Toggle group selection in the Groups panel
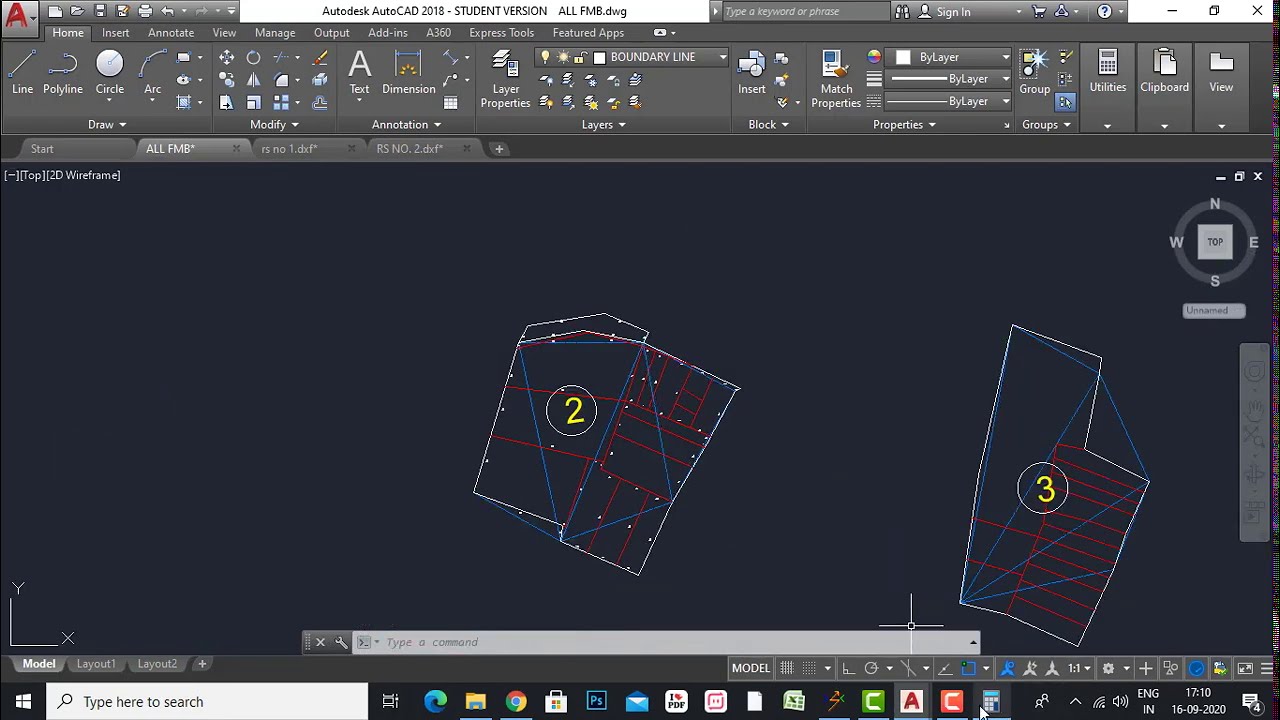 pos(1065,102)
